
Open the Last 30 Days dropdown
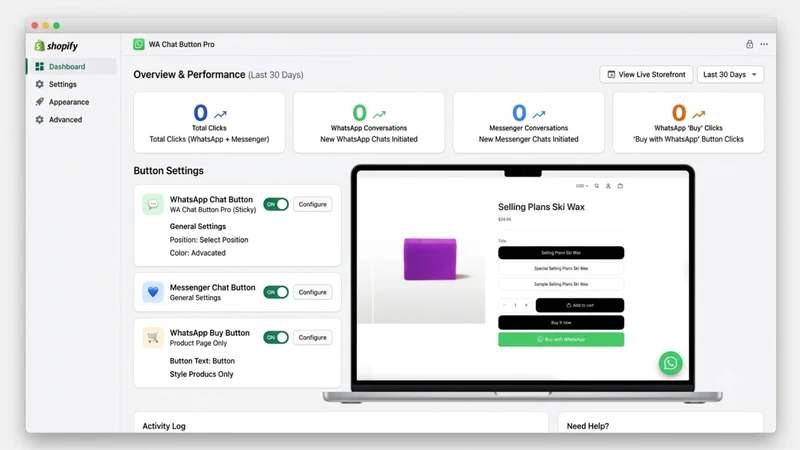coord(730,74)
